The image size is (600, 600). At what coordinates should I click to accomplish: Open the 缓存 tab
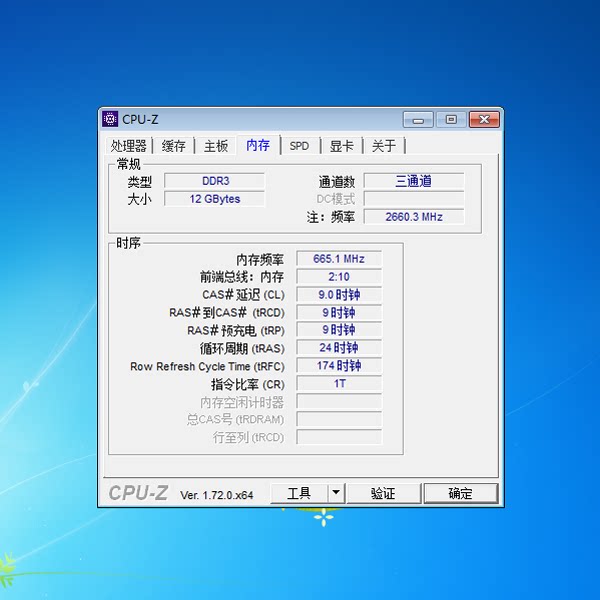[173, 146]
